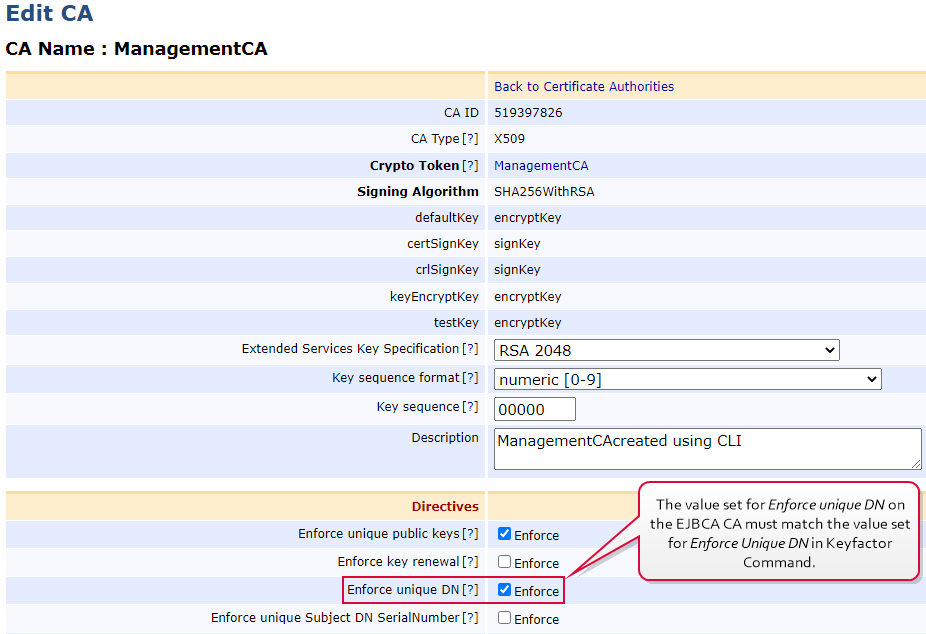Open help for Crypto Token
This screenshot has height=634, width=926.
click(x=470, y=166)
